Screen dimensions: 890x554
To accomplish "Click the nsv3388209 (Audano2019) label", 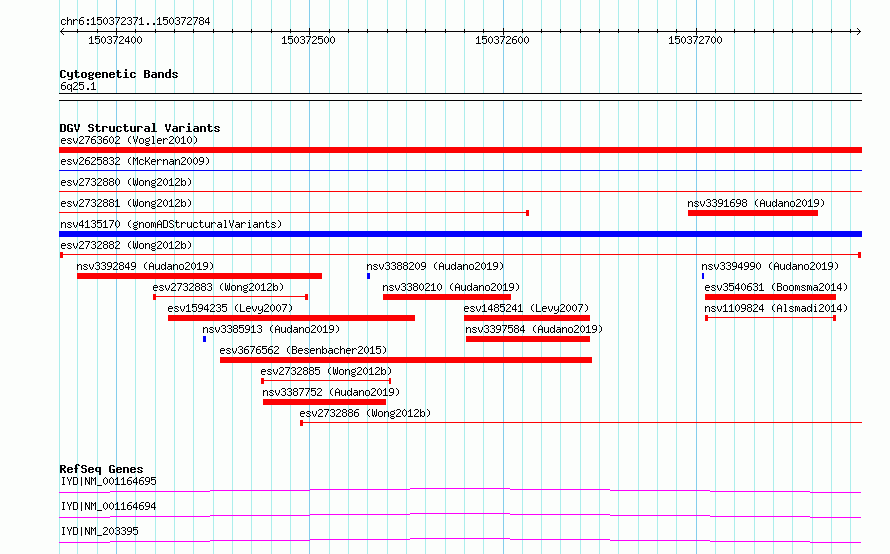I will tap(435, 266).
